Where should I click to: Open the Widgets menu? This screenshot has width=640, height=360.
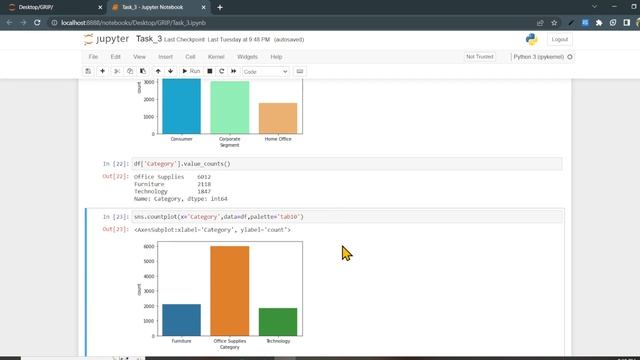pyautogui.click(x=247, y=57)
